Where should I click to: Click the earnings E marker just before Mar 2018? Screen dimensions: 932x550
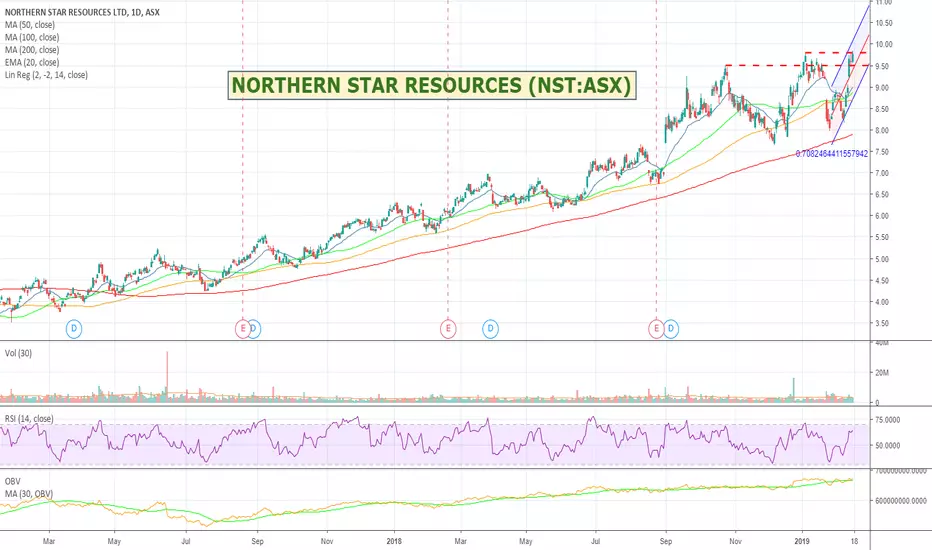click(448, 328)
